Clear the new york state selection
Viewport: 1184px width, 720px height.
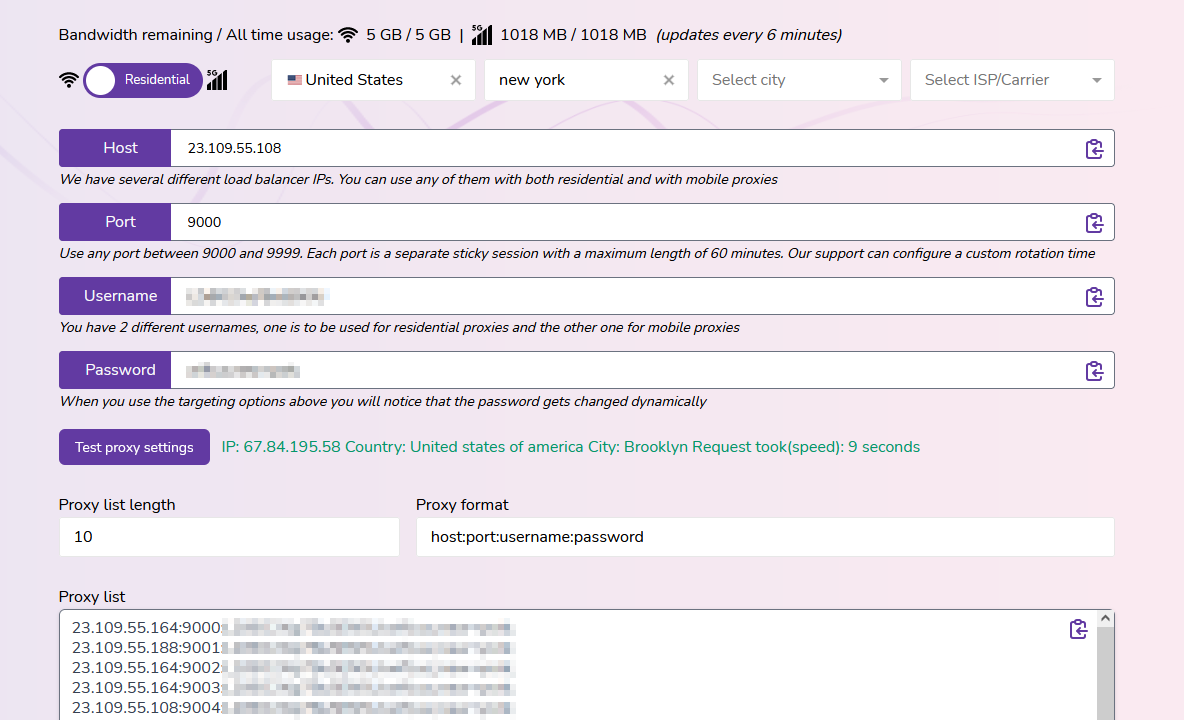(x=668, y=80)
